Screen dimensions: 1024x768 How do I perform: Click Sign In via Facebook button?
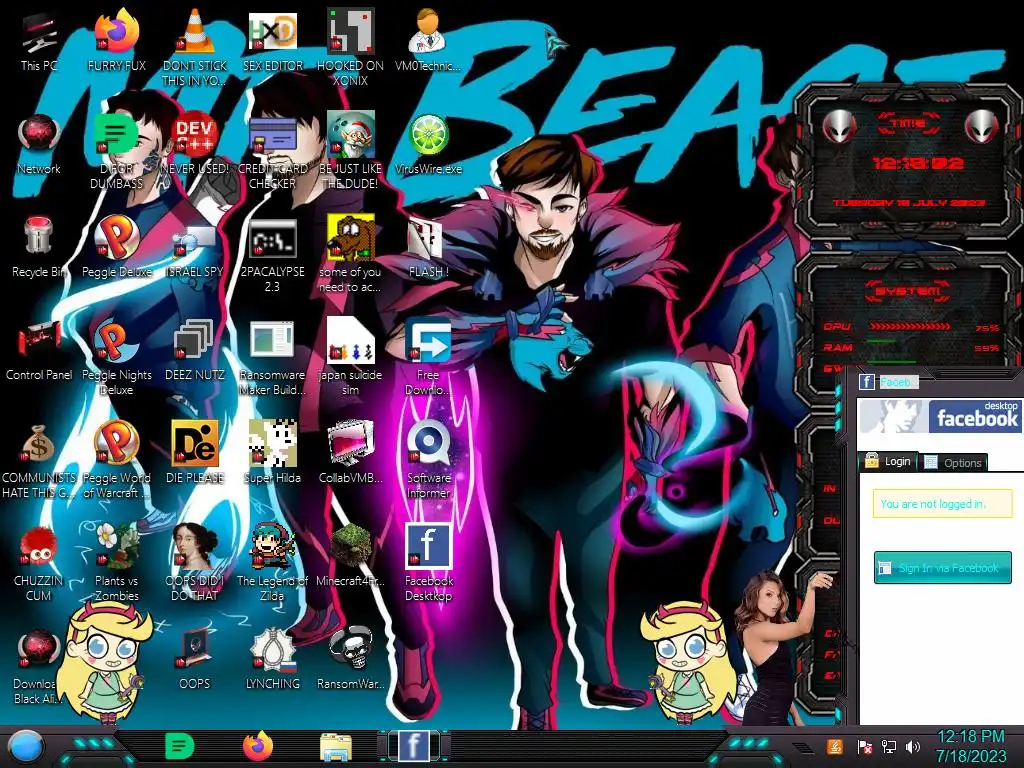tap(942, 568)
